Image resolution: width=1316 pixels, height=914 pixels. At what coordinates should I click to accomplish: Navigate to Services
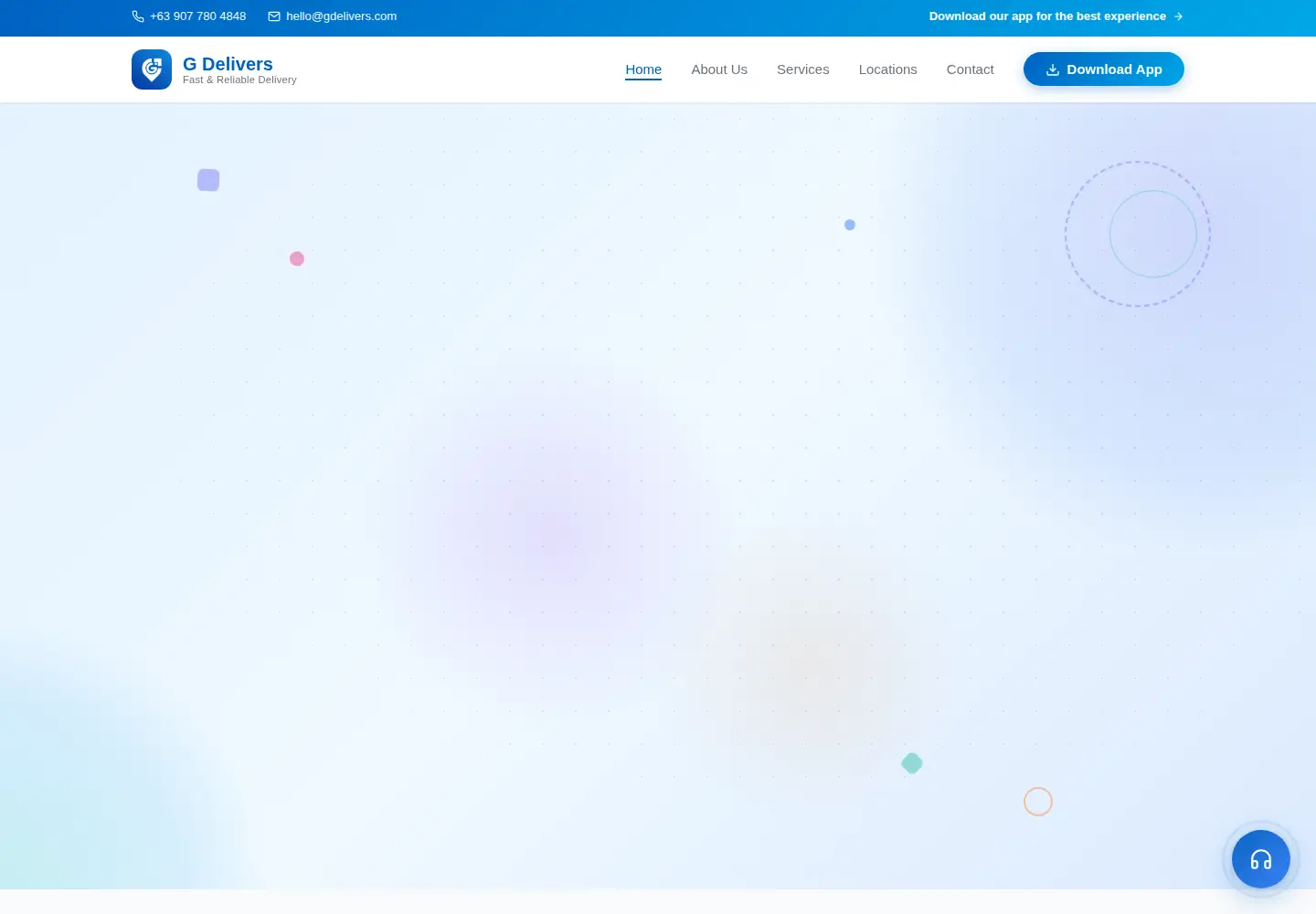(x=803, y=69)
